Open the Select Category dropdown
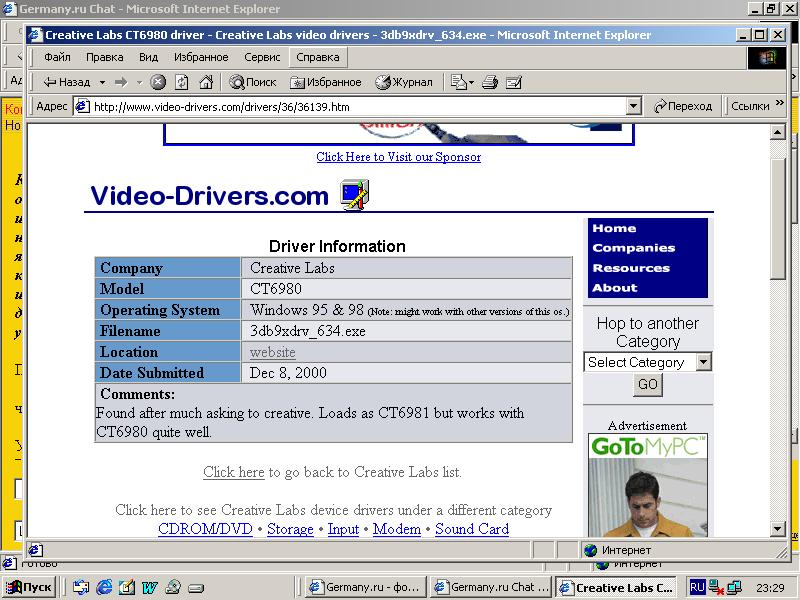The image size is (800, 600). pyautogui.click(x=647, y=362)
